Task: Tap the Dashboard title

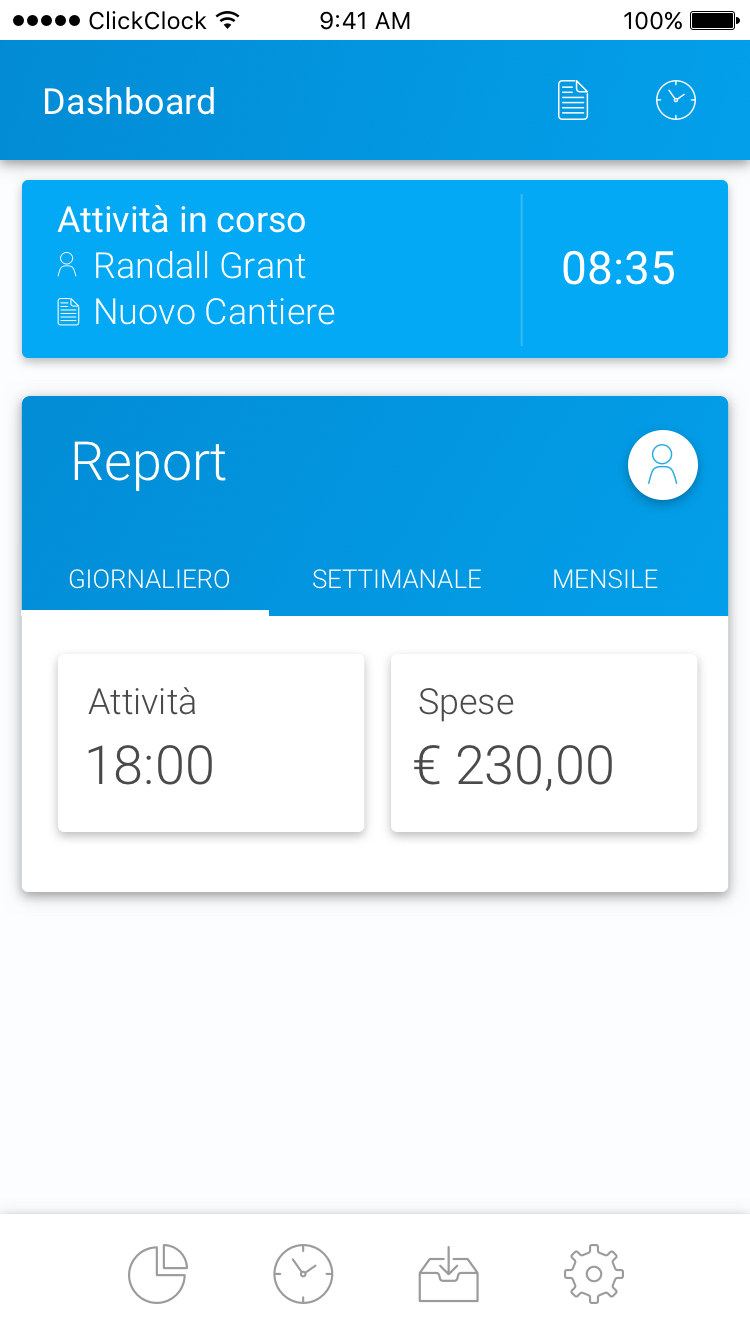Action: (129, 102)
